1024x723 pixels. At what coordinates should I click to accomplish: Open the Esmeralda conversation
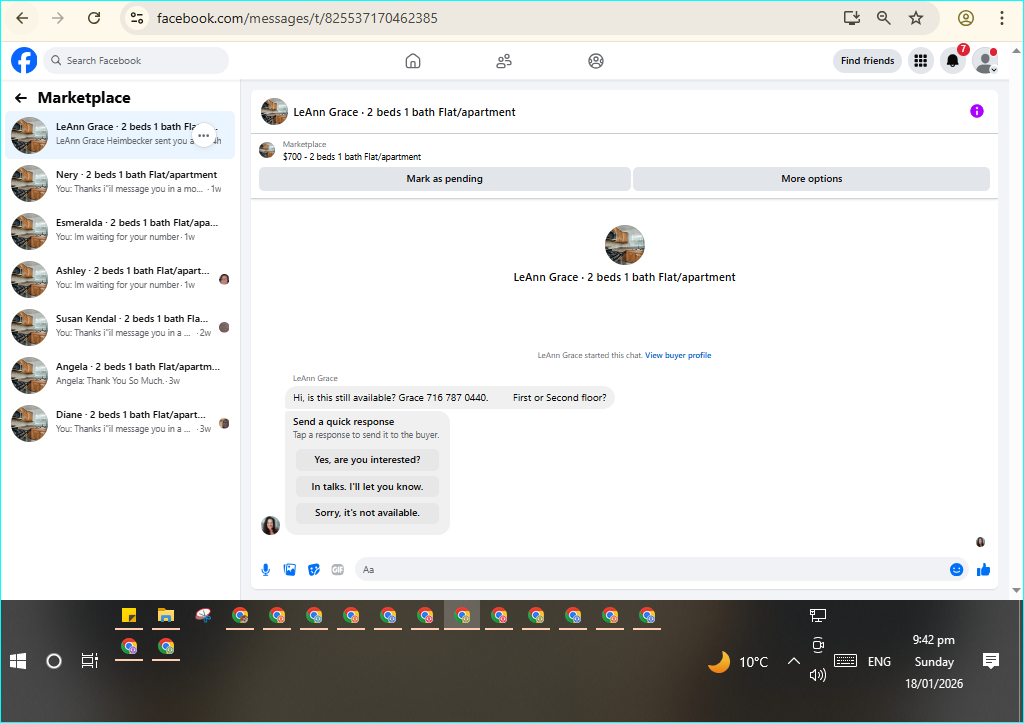coord(120,231)
